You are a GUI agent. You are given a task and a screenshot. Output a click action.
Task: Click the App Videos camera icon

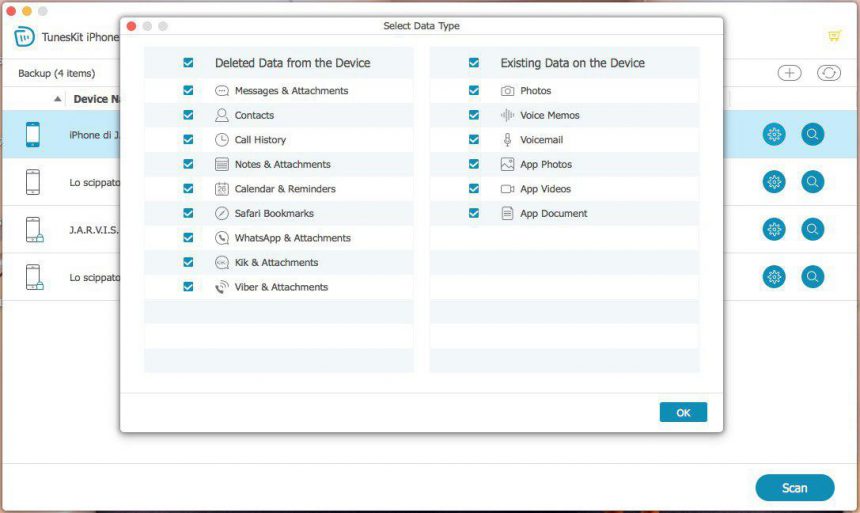(507, 189)
